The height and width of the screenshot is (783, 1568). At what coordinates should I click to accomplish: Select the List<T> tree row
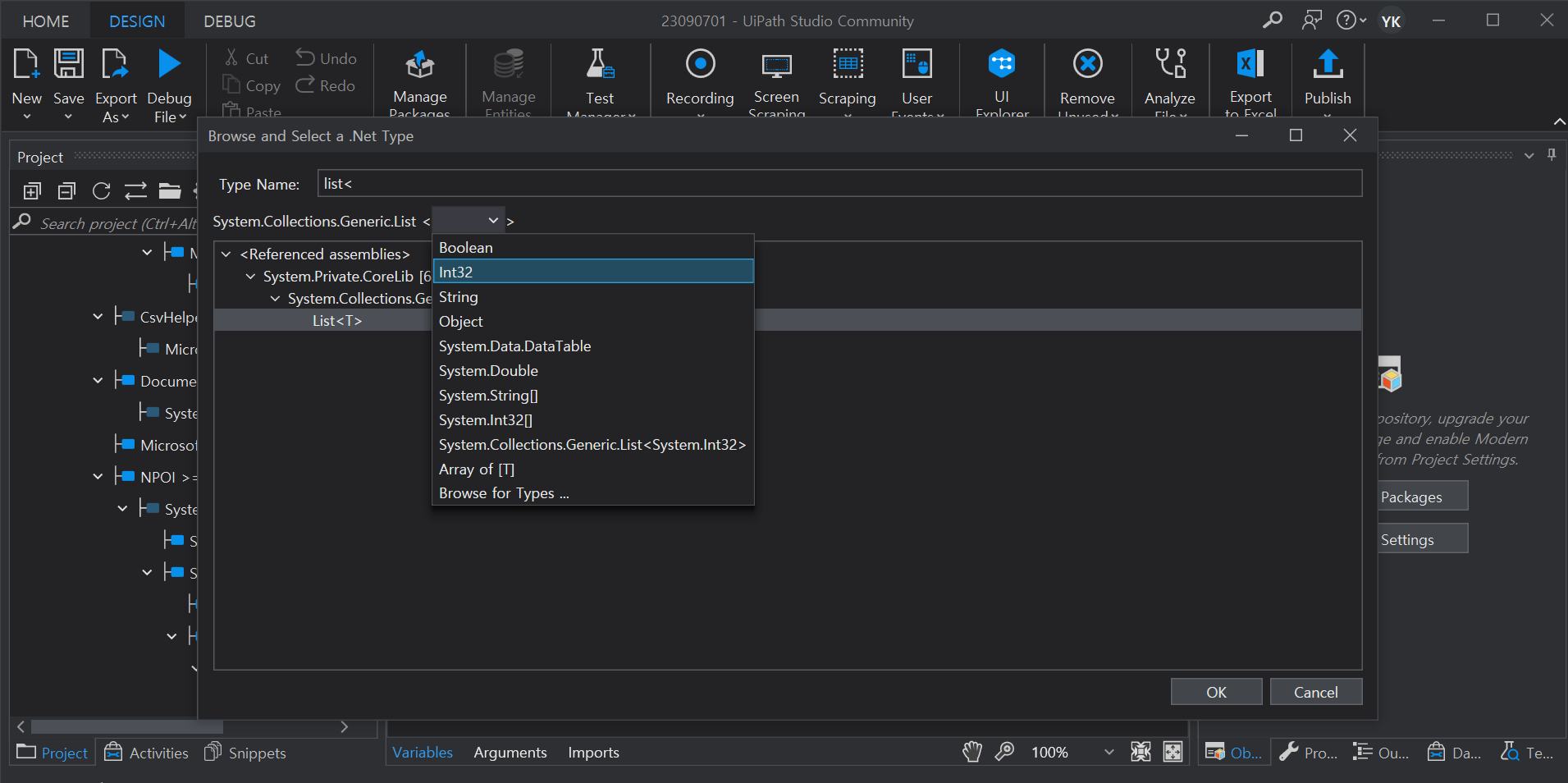pyautogui.click(x=788, y=320)
